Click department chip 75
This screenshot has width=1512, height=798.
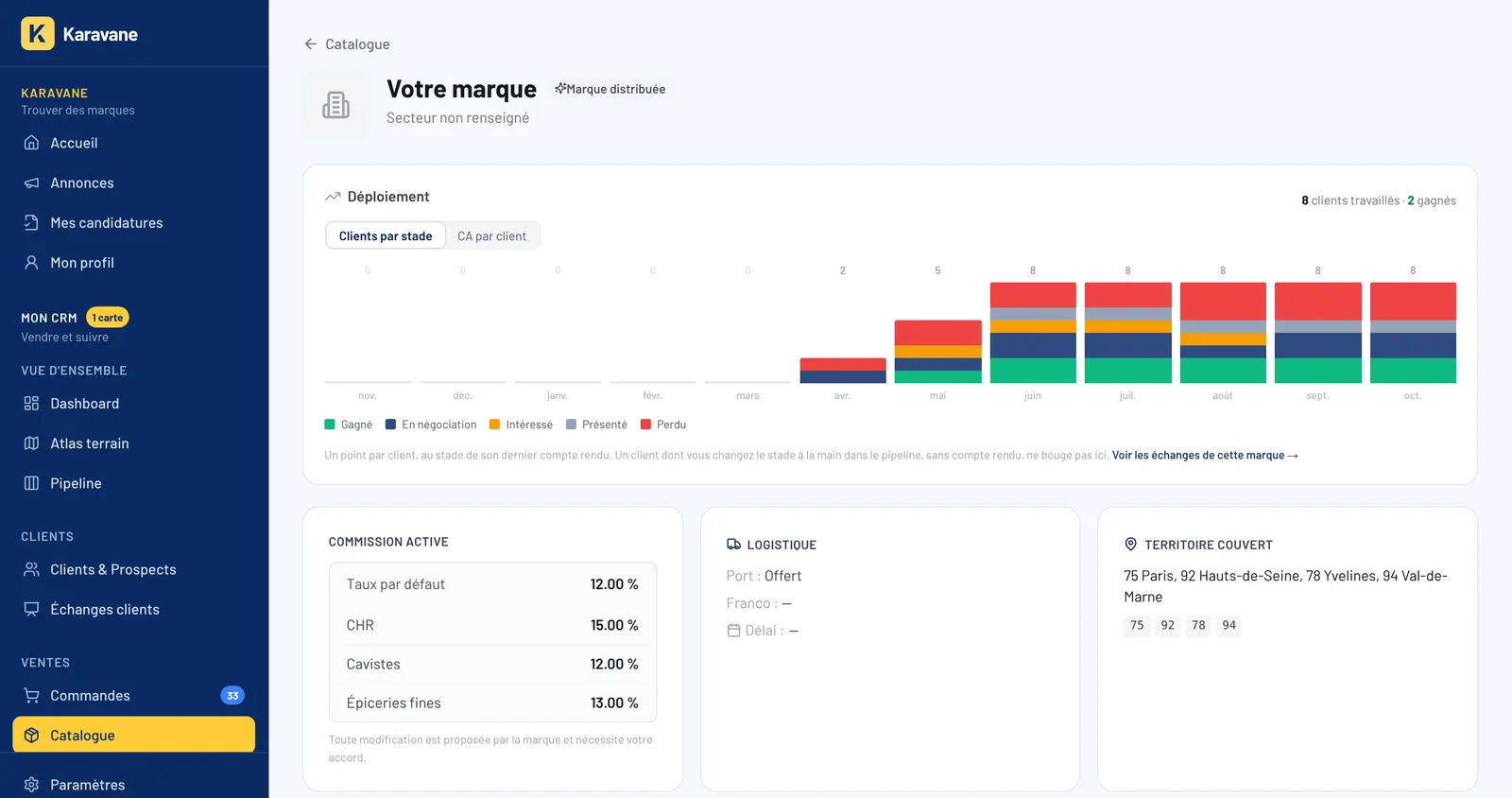(1137, 625)
